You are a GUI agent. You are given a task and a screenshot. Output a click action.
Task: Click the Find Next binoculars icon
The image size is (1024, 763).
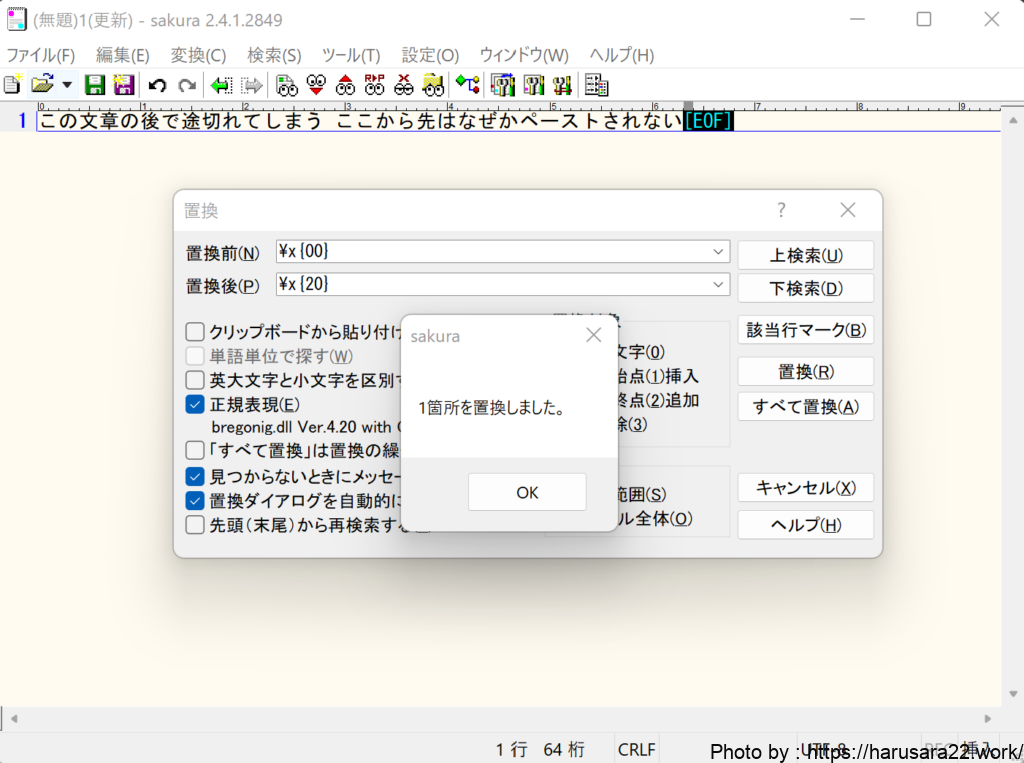(316, 85)
